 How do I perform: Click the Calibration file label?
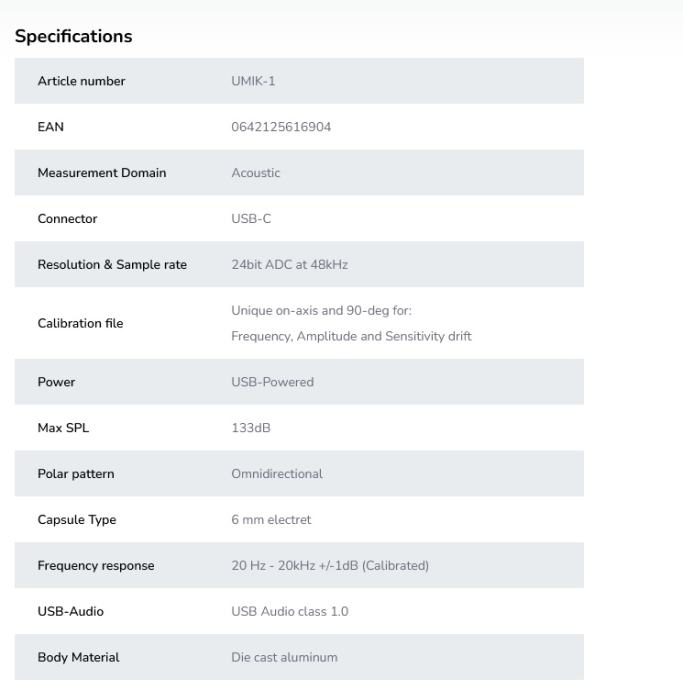coord(80,323)
